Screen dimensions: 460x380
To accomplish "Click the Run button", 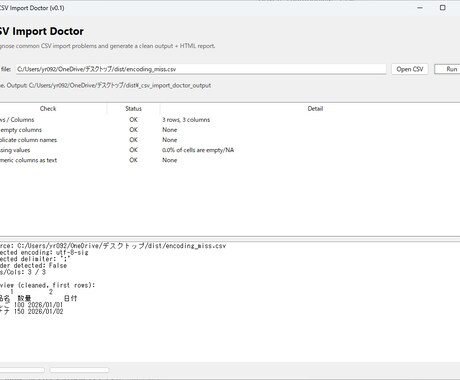I will click(x=447, y=69).
